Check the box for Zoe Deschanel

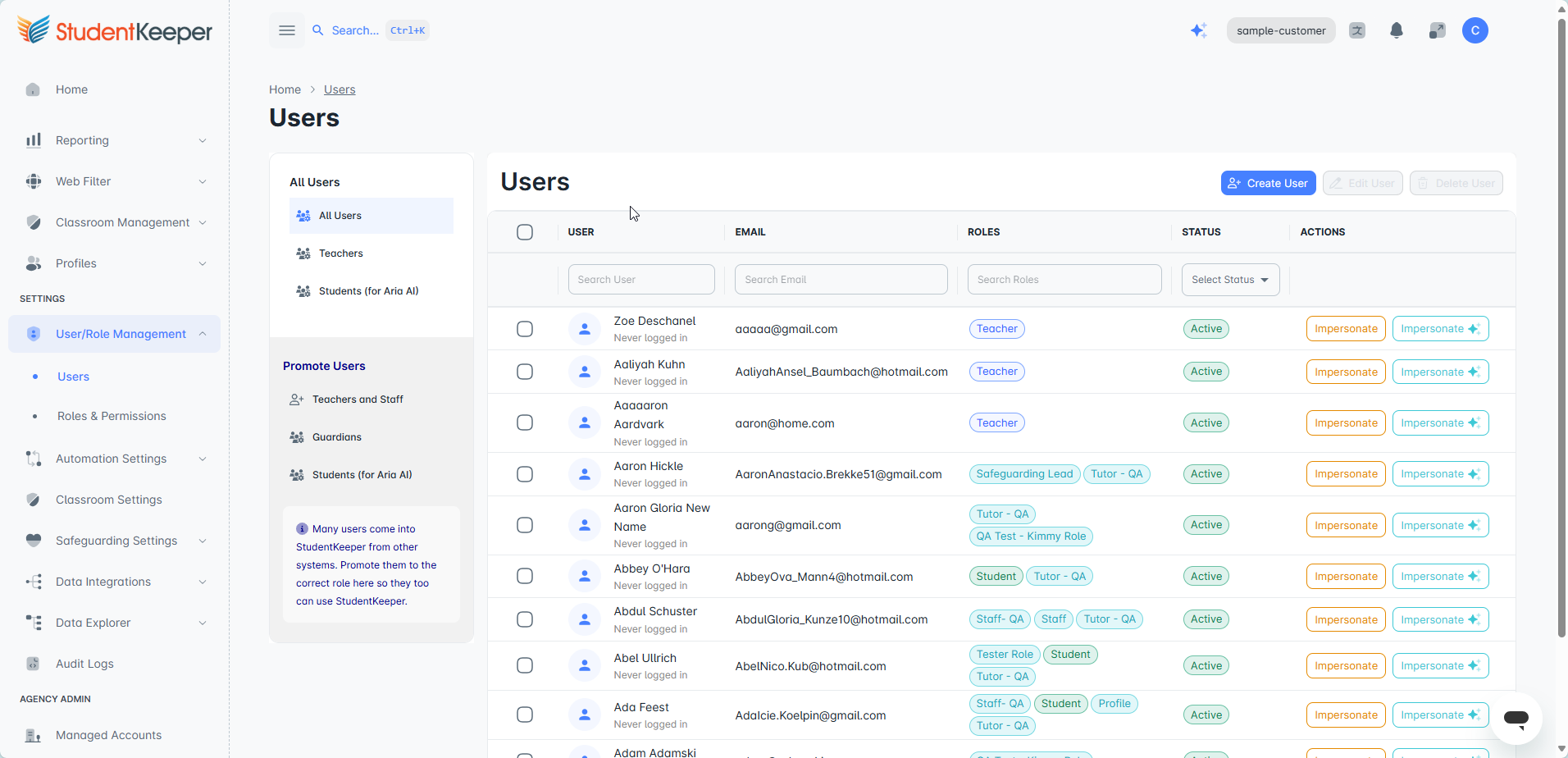[525, 329]
